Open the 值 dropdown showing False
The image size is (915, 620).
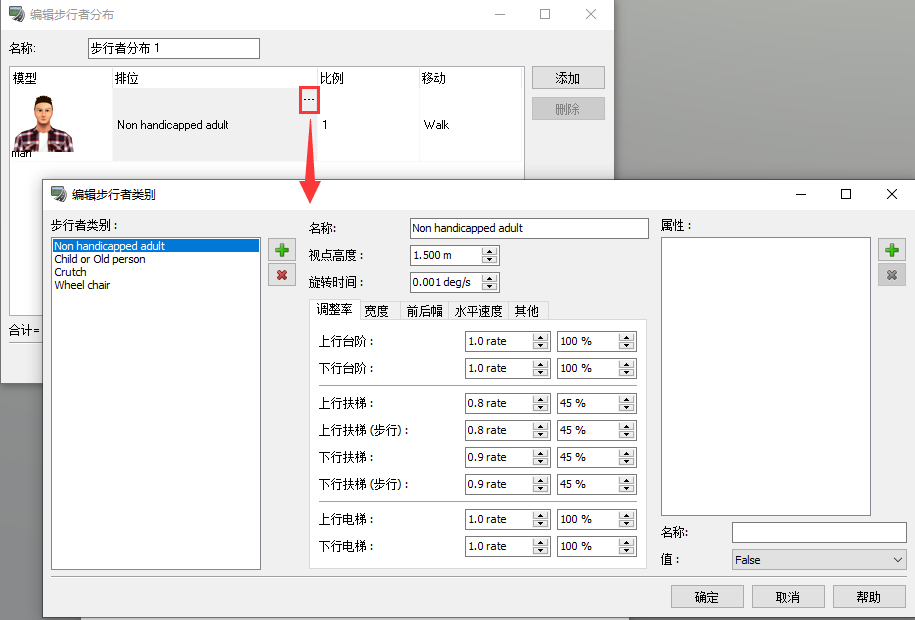819,559
